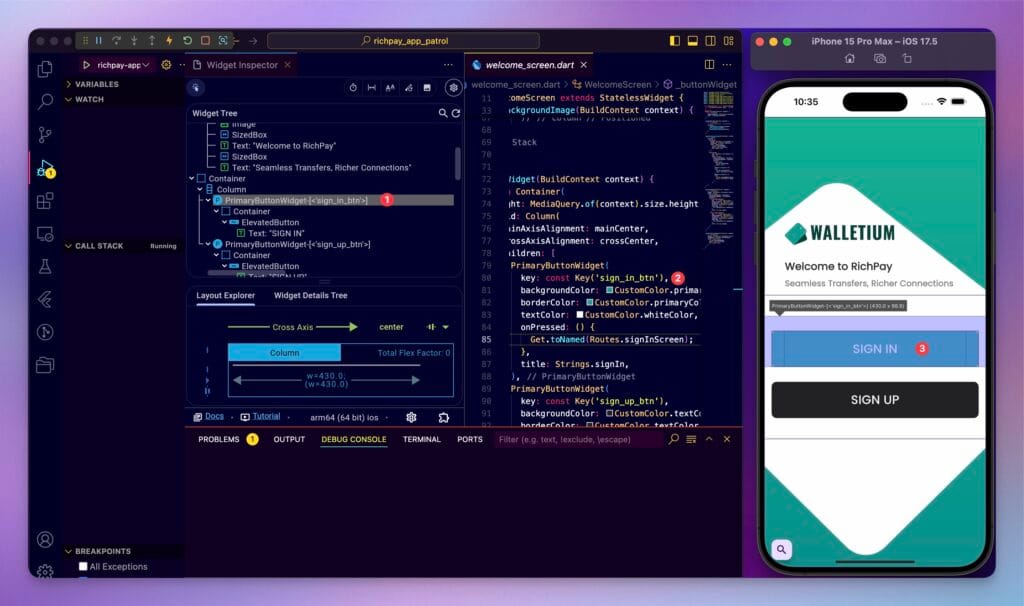
Task: Select Text 'Welcome to RichPay' tree row
Action: 283,146
